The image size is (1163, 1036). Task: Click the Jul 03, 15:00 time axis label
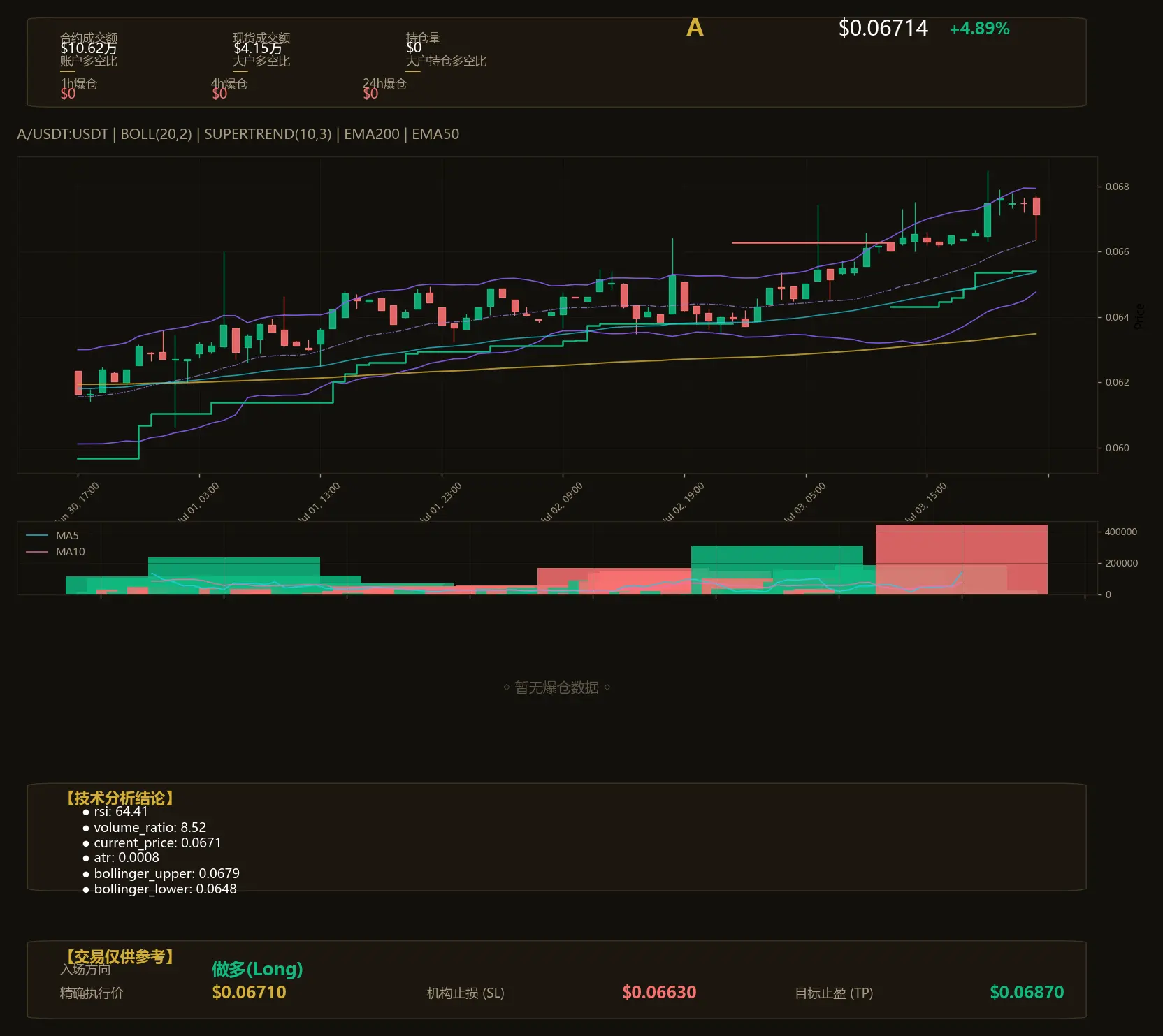pos(925,502)
